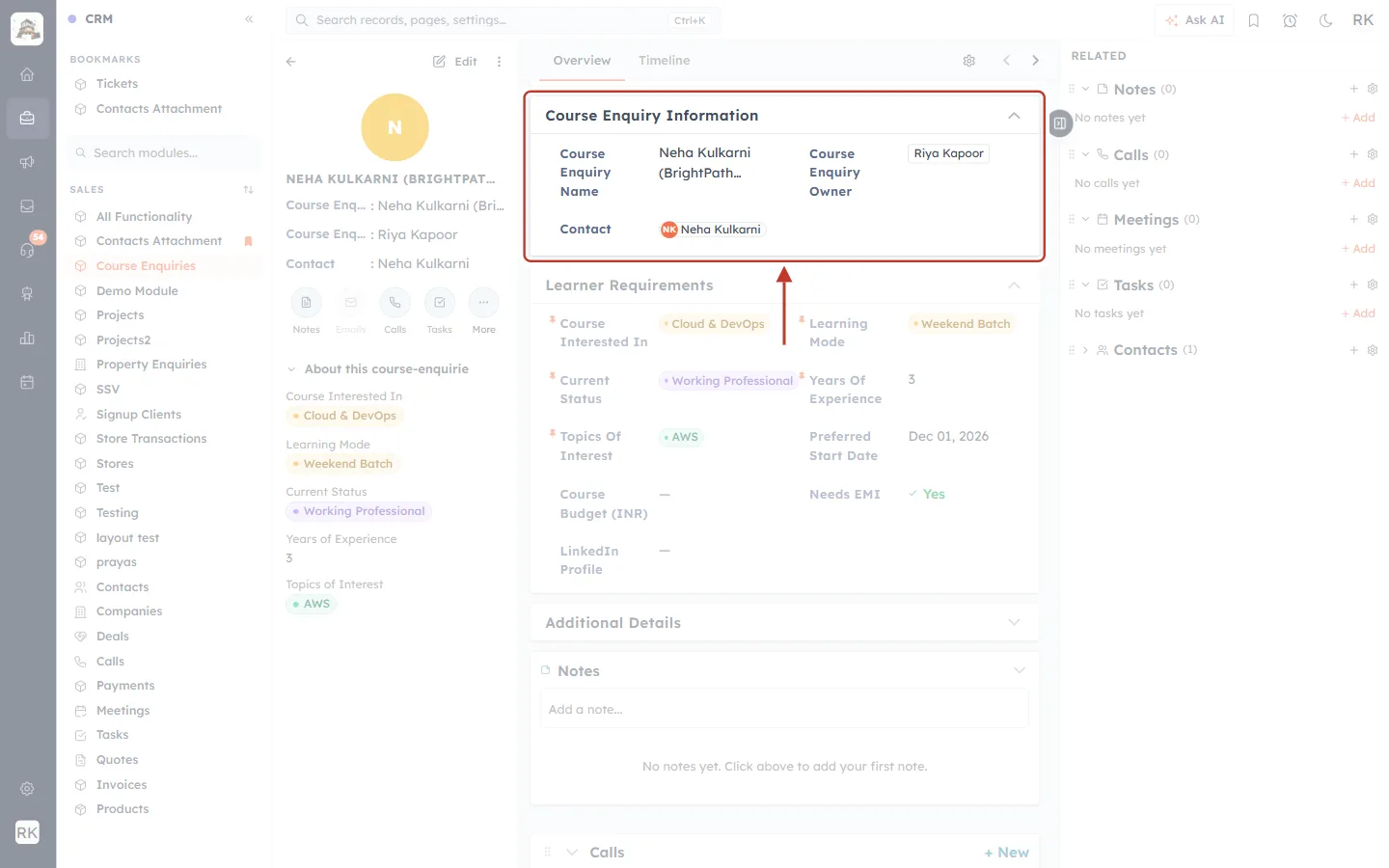1389x868 pixels.
Task: Collapse Course Enquiry Information section
Action: tap(1014, 116)
